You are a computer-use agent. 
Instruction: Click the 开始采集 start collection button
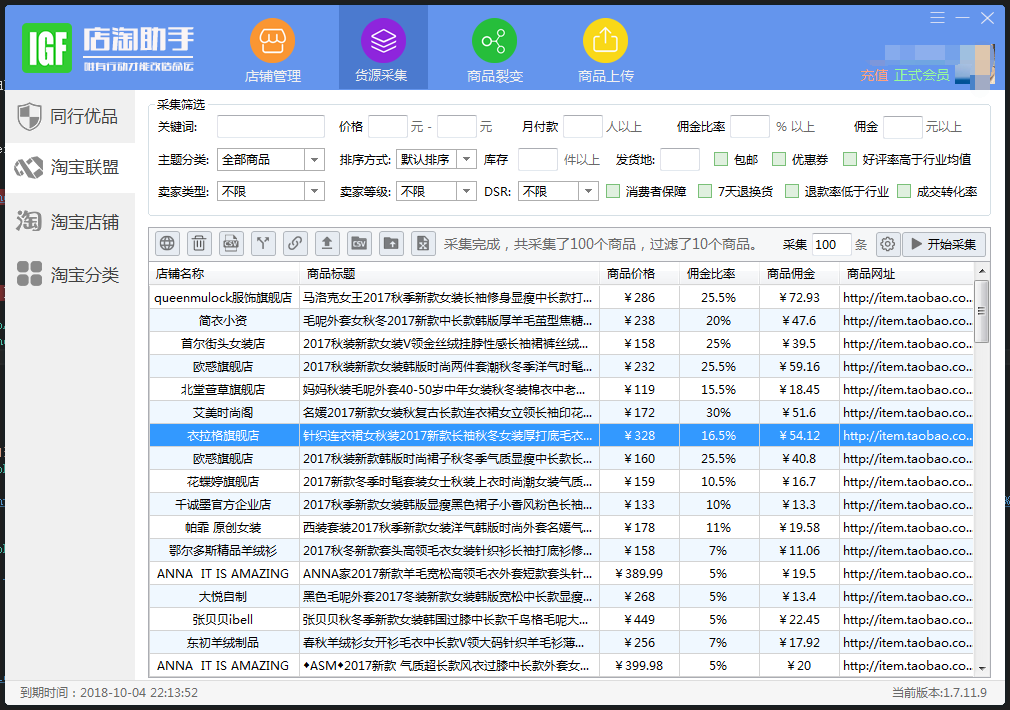pyautogui.click(x=944, y=244)
